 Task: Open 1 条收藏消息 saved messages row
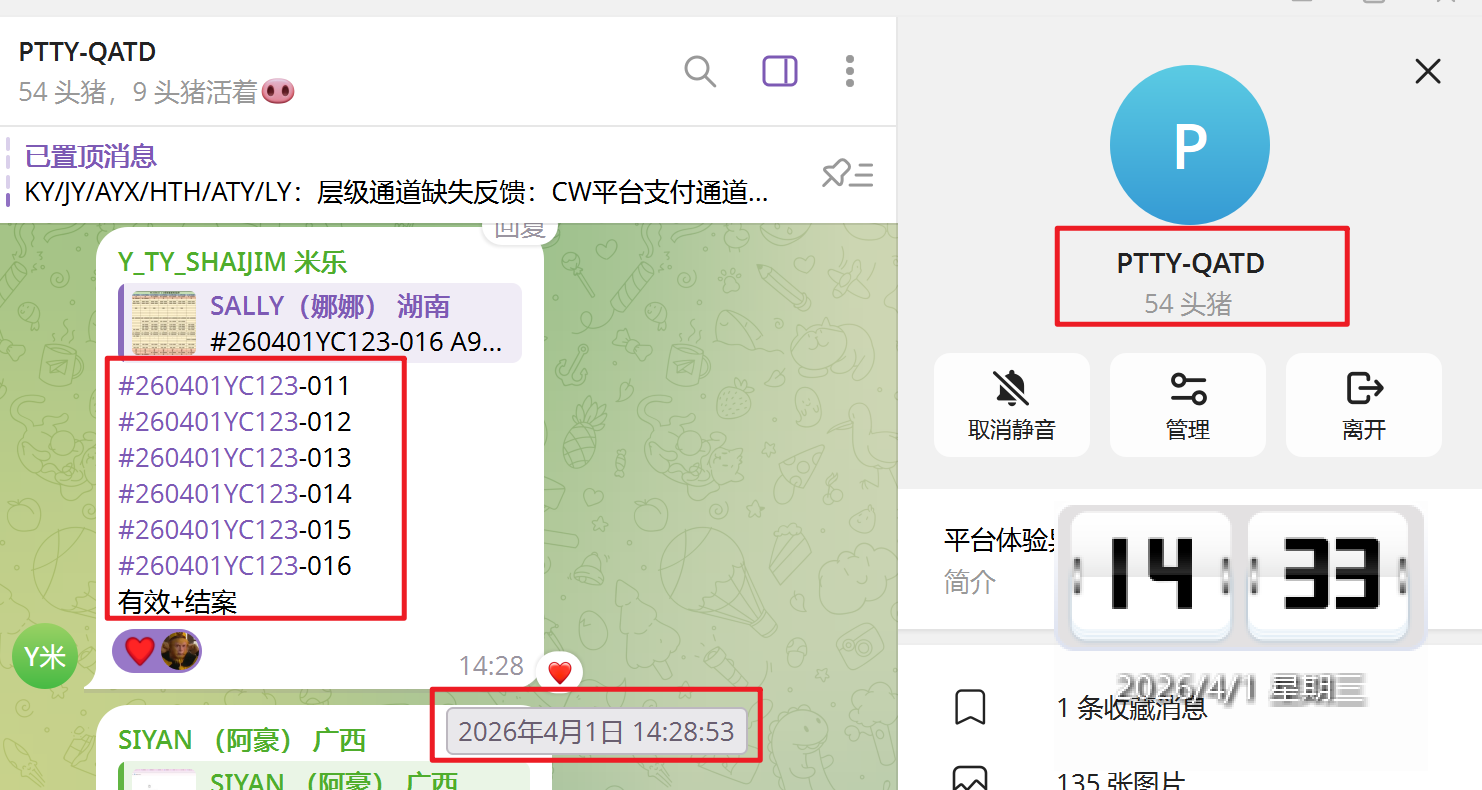click(1190, 707)
